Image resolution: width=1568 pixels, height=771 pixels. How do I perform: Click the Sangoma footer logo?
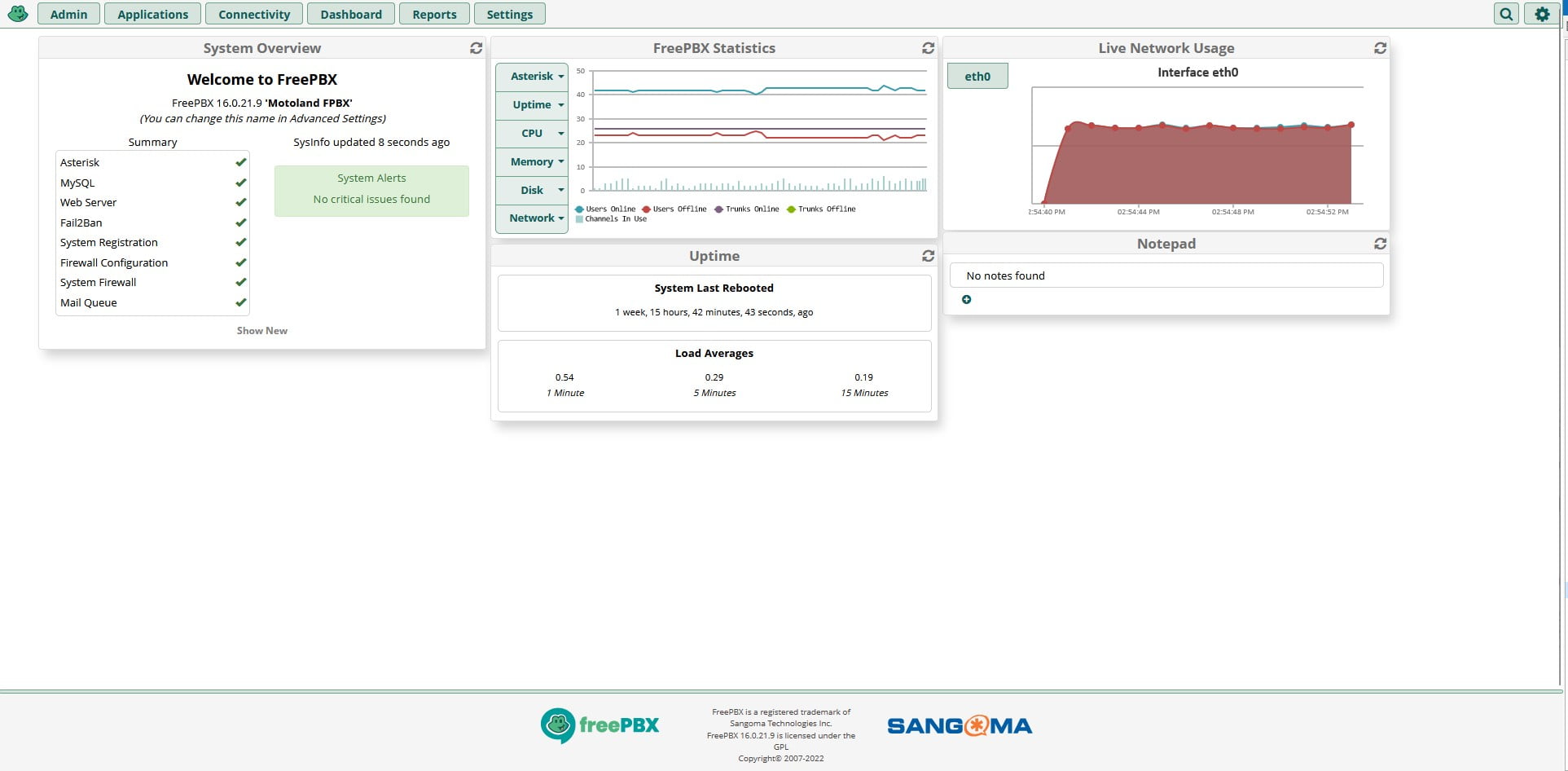tap(960, 725)
